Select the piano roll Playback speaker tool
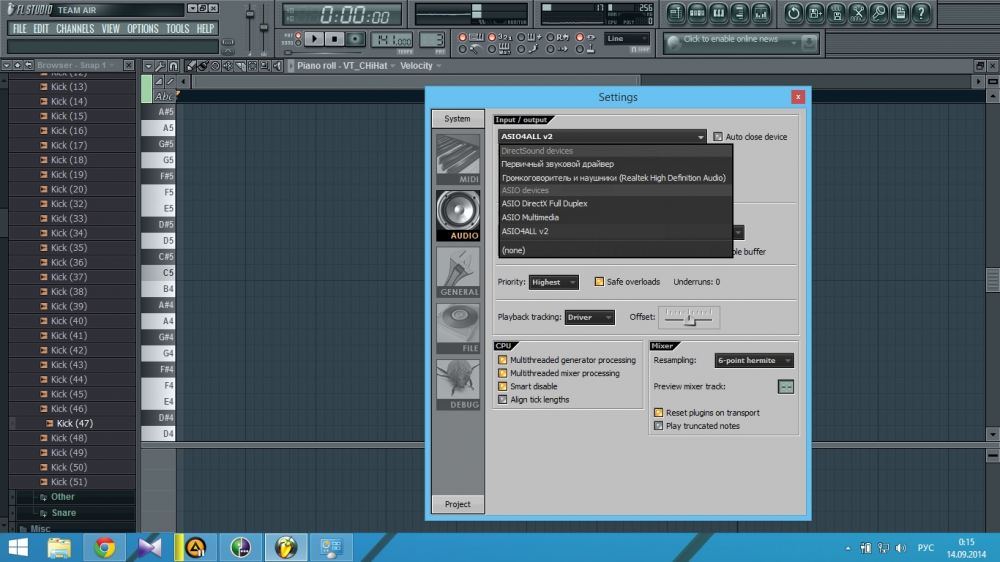Viewport: 1000px width, 562px height. [277, 66]
